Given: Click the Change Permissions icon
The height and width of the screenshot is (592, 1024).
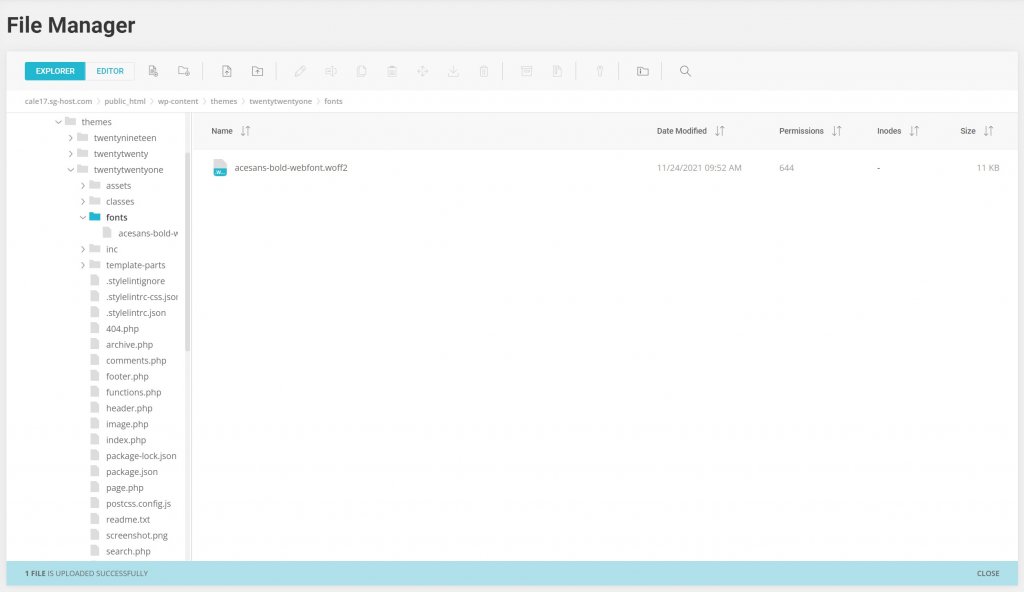Looking at the screenshot, I should tap(600, 71).
